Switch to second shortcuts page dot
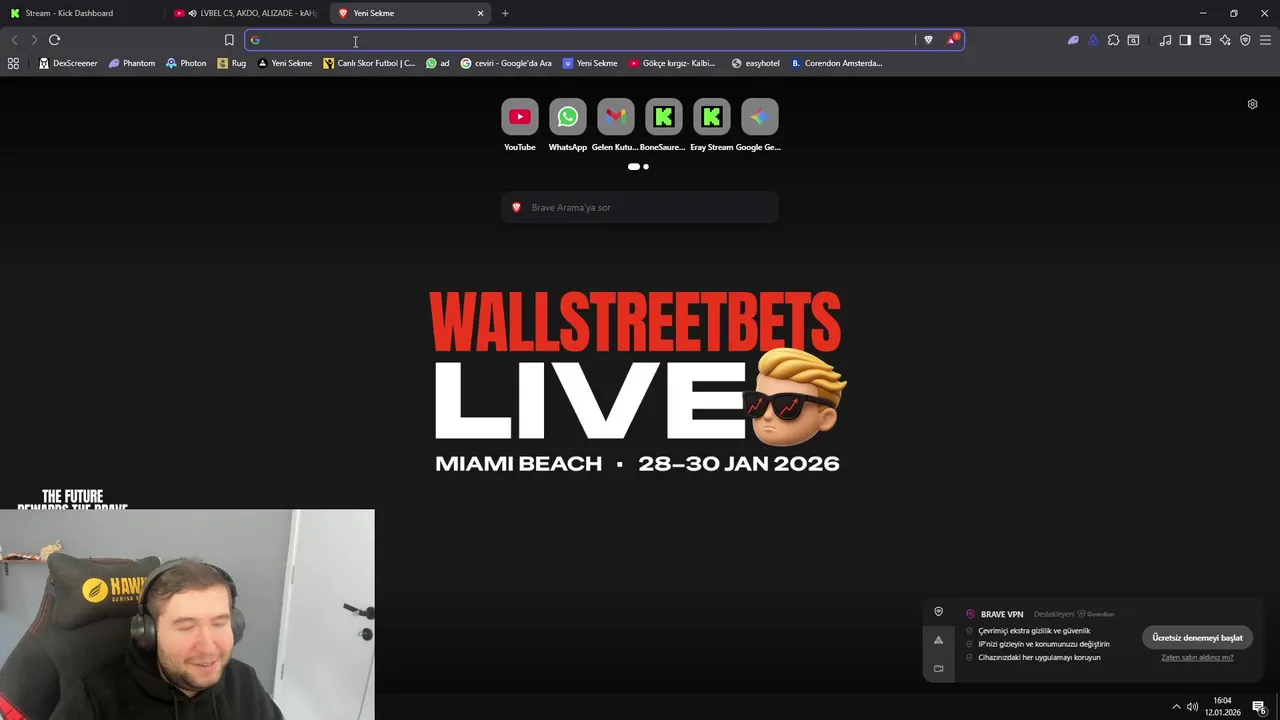Viewport: 1280px width, 720px height. pyautogui.click(x=646, y=167)
